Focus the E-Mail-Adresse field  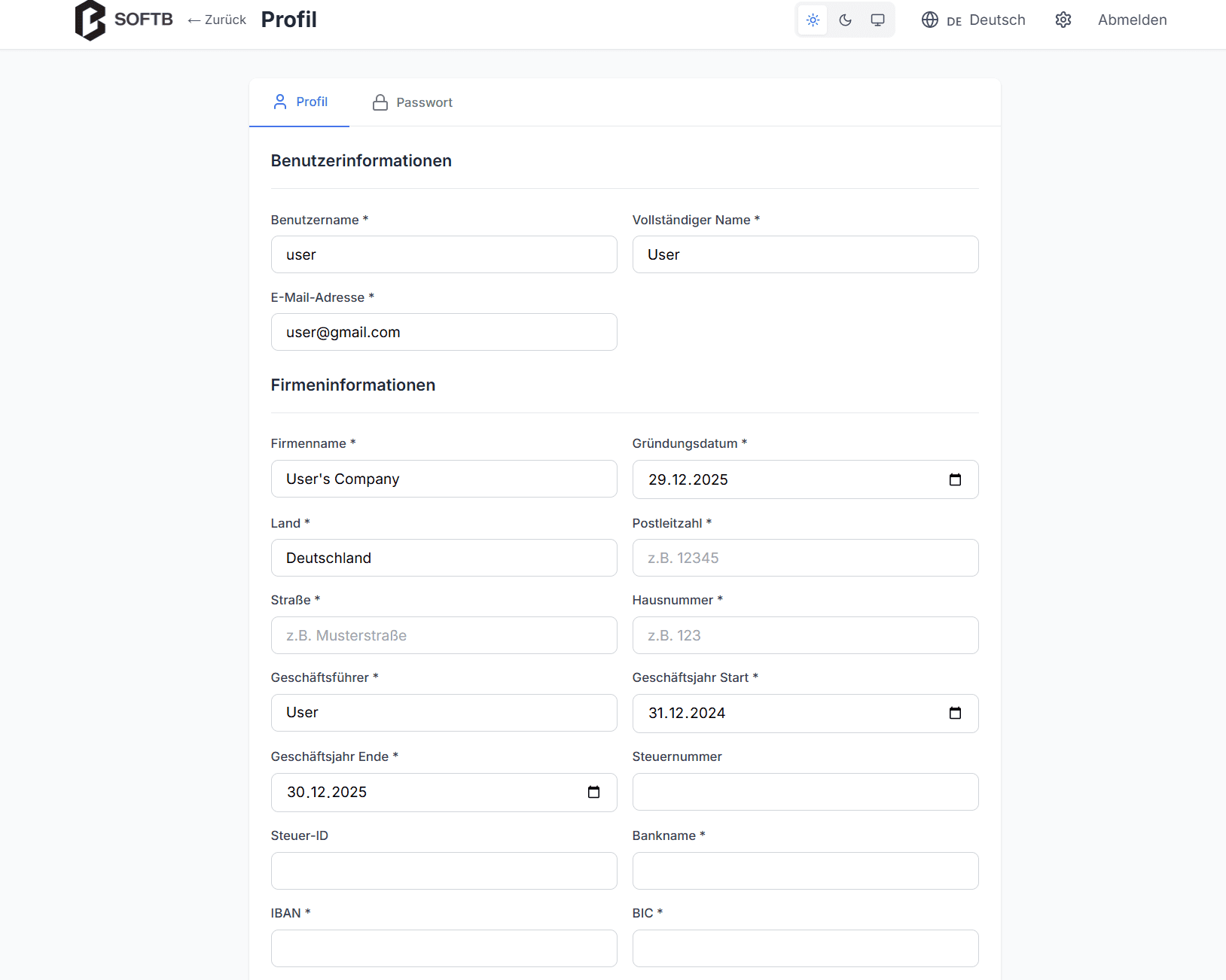pyautogui.click(x=444, y=333)
